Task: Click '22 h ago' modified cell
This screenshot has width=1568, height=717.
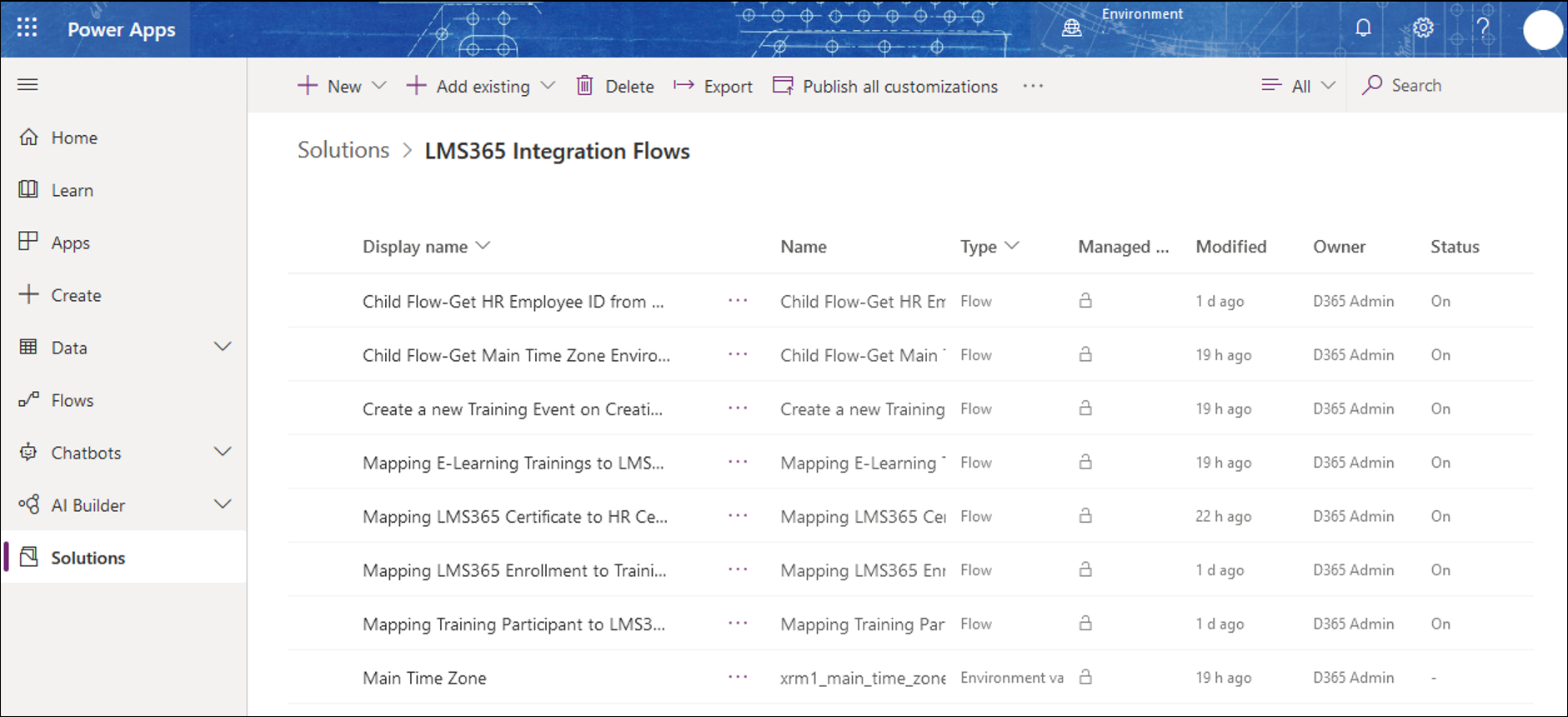Action: tap(1223, 516)
